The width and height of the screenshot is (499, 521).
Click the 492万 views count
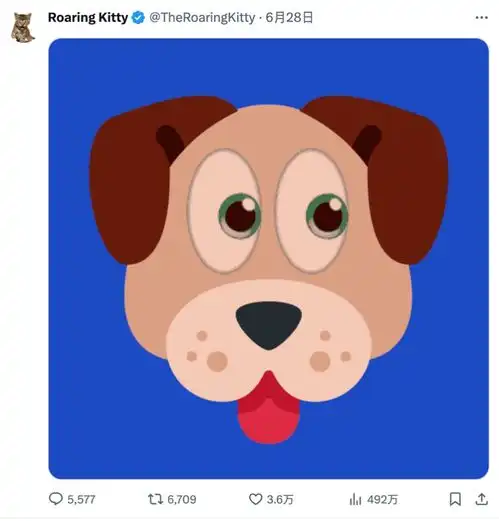click(x=383, y=499)
